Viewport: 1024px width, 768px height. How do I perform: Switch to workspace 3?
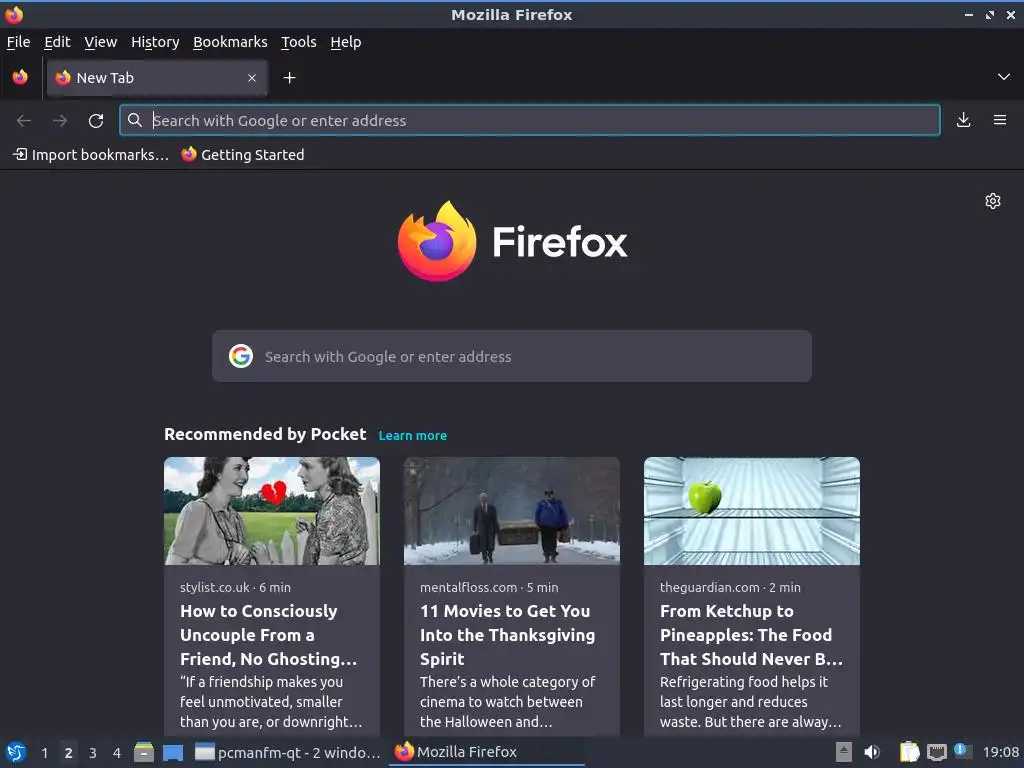[x=93, y=753]
